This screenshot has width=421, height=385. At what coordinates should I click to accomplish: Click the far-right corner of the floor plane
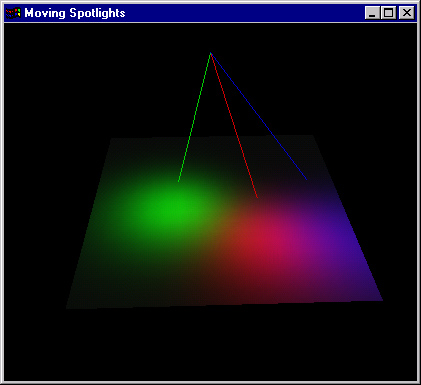coord(312,136)
